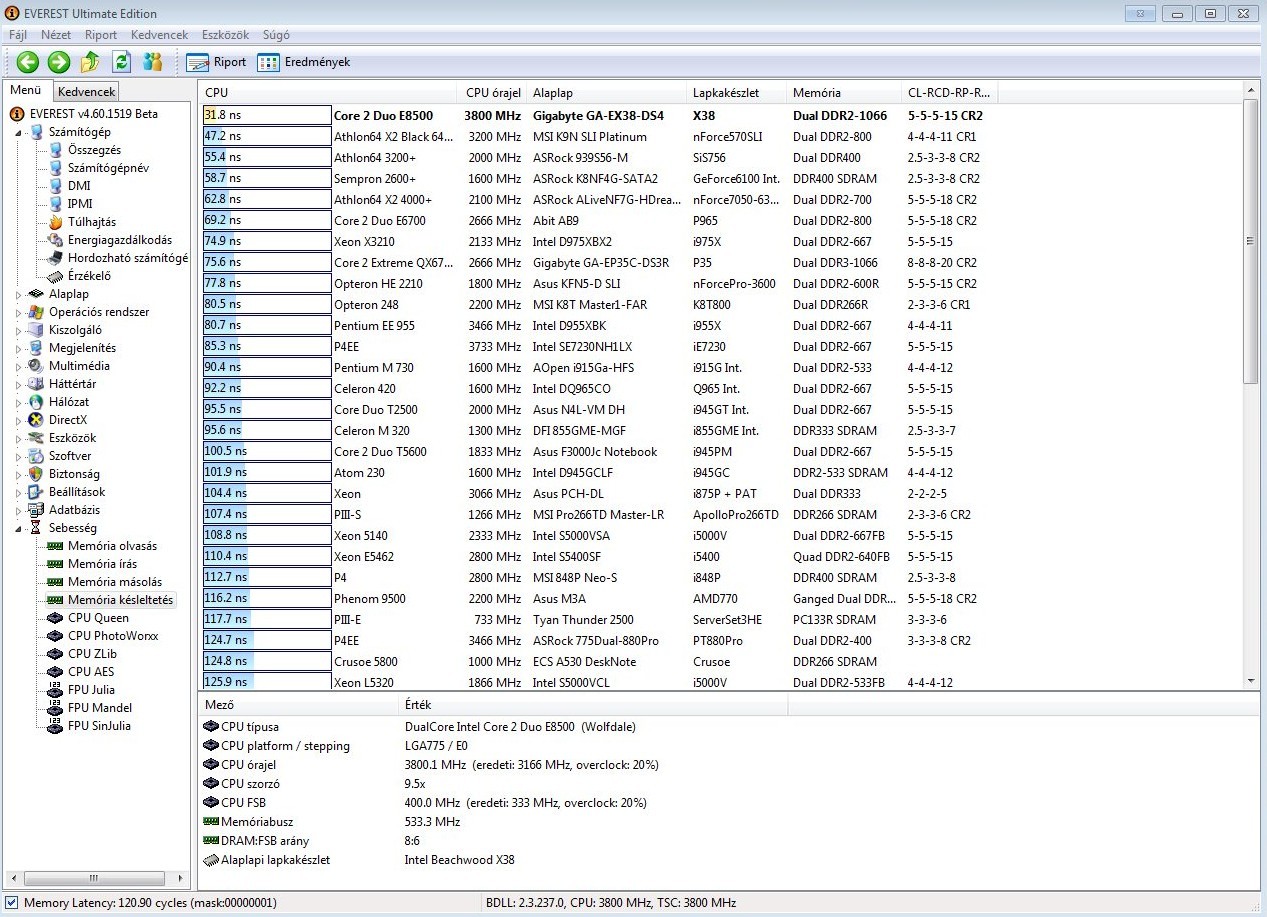Screen dimensions: 1267x917
Task: Open the Fájl menu
Action: tap(18, 35)
